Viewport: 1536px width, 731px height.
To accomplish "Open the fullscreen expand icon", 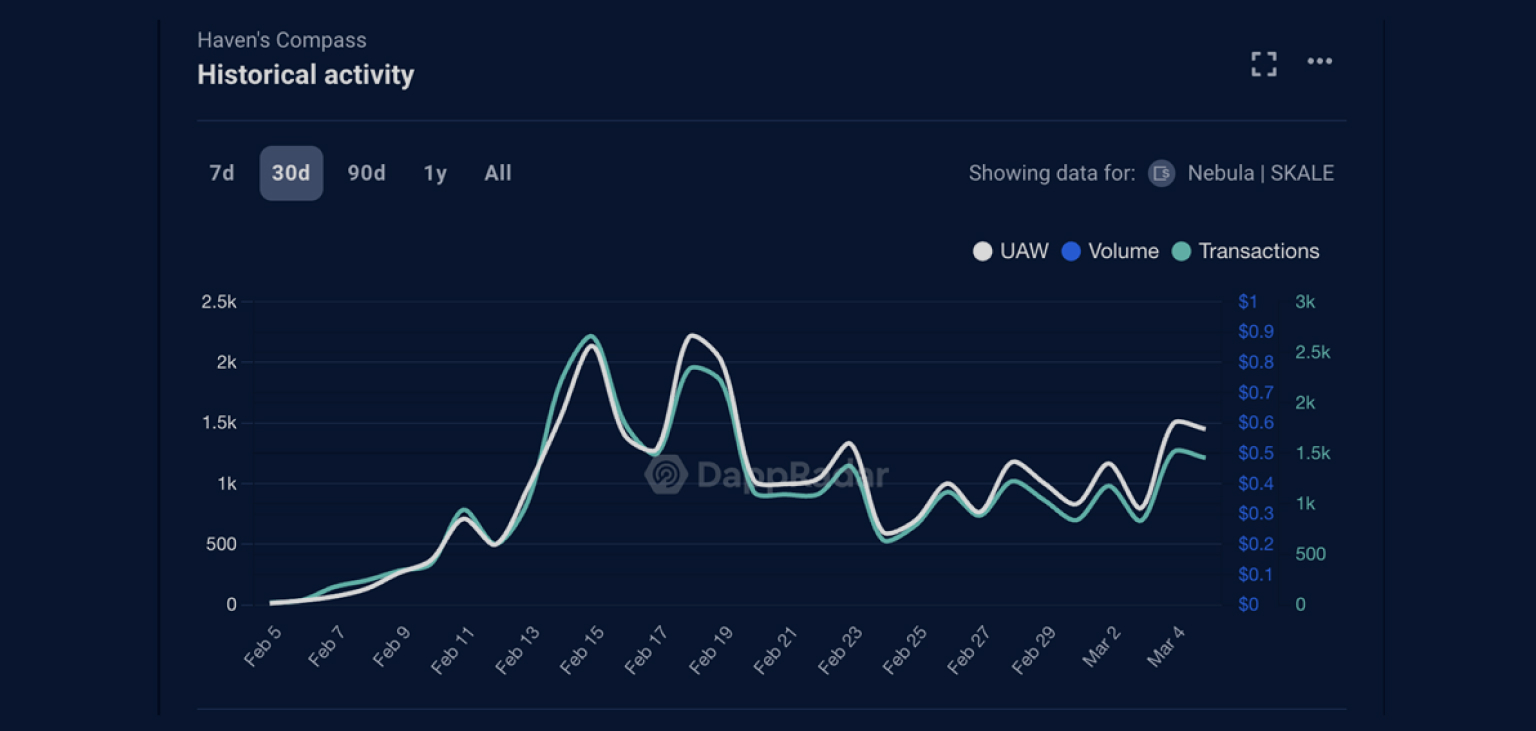I will [1264, 64].
